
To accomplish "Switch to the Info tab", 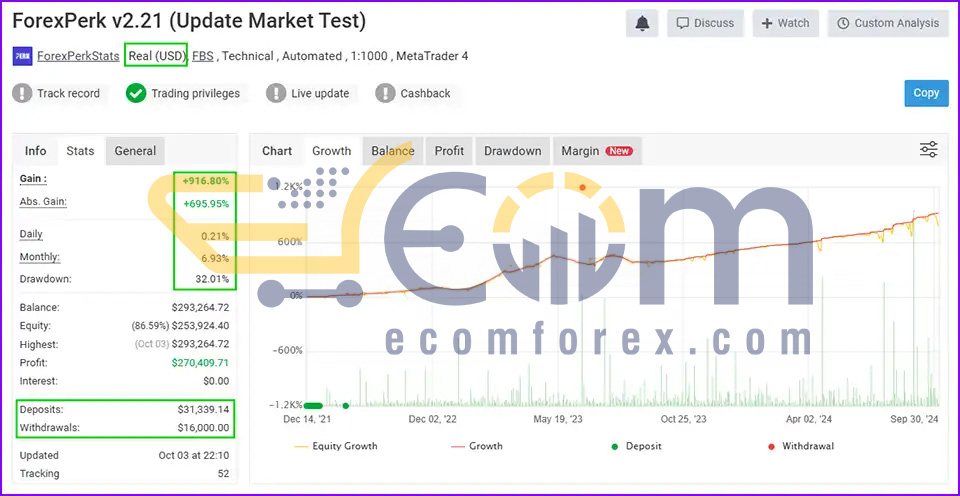I will click(36, 151).
